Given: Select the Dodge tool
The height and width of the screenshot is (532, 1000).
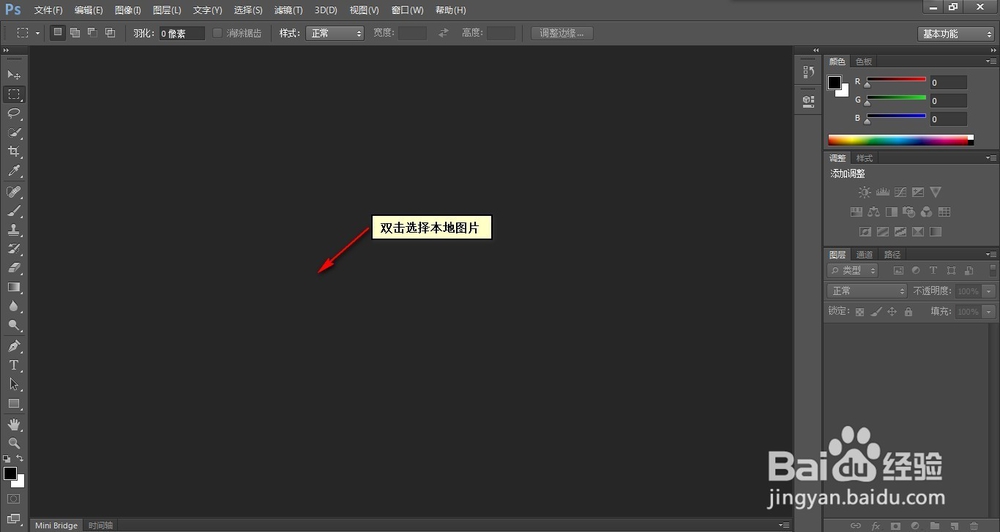Looking at the screenshot, I should tap(13, 325).
